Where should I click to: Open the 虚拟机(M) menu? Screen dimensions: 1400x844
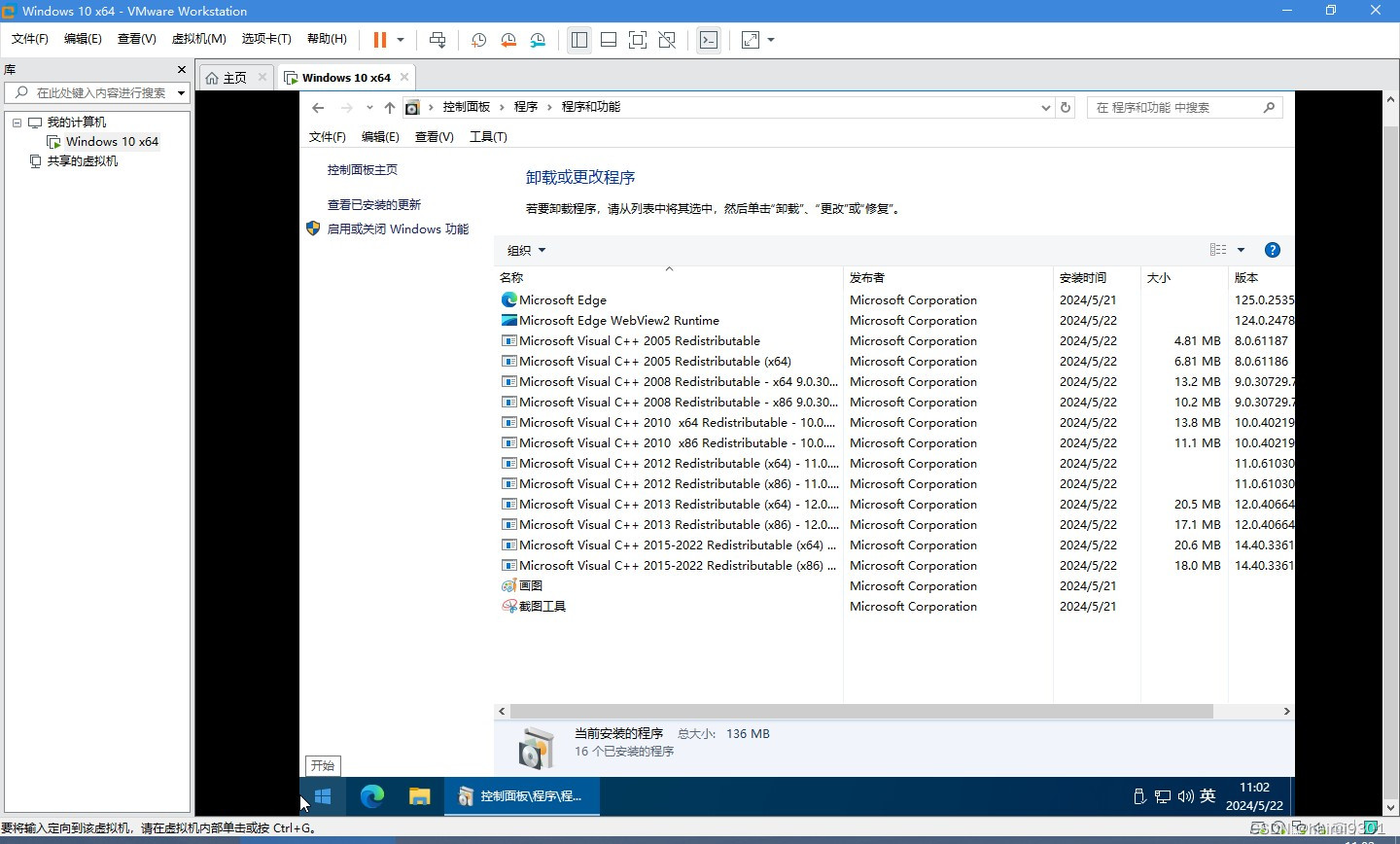tap(198, 39)
